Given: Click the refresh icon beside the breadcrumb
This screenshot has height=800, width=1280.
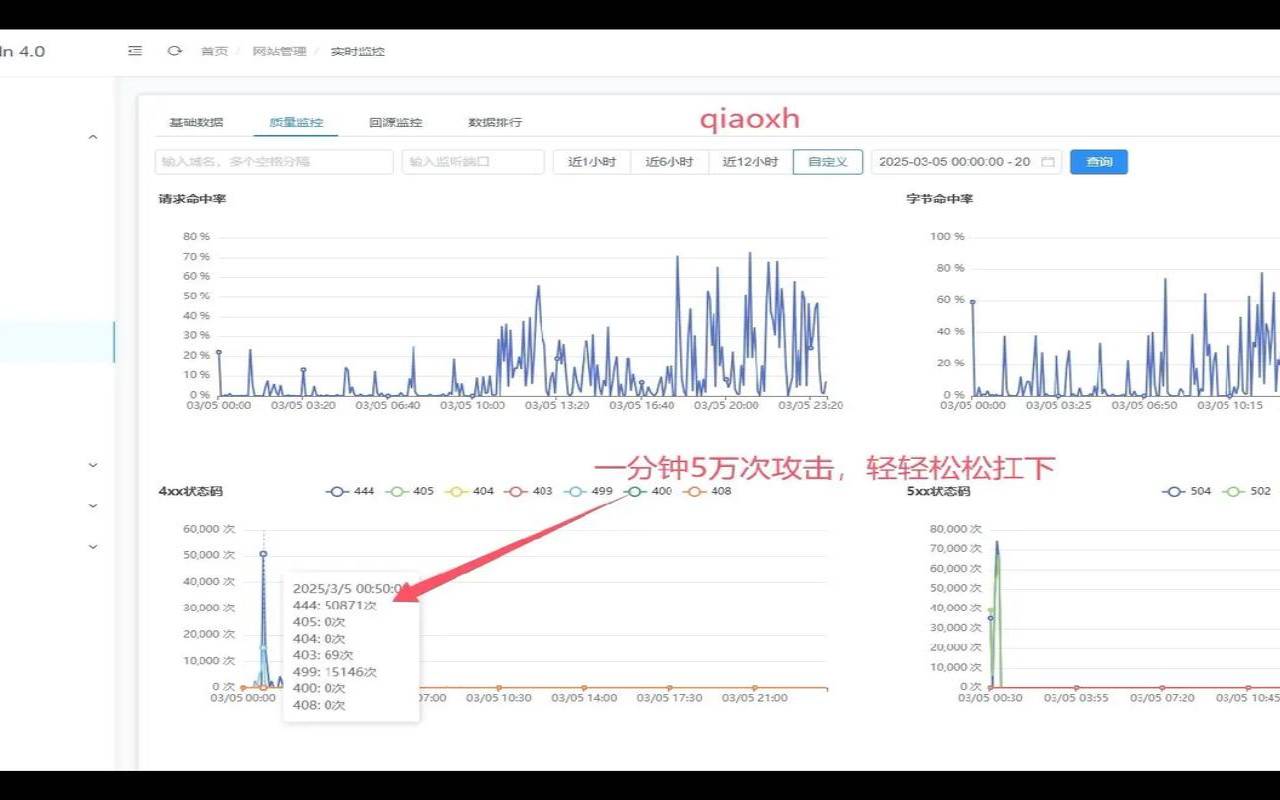Looking at the screenshot, I should pyautogui.click(x=175, y=51).
